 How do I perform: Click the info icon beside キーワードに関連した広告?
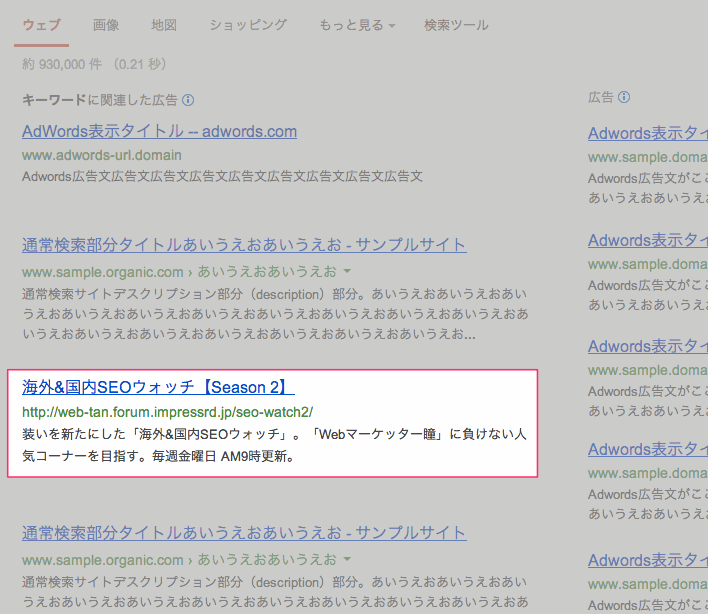(188, 100)
